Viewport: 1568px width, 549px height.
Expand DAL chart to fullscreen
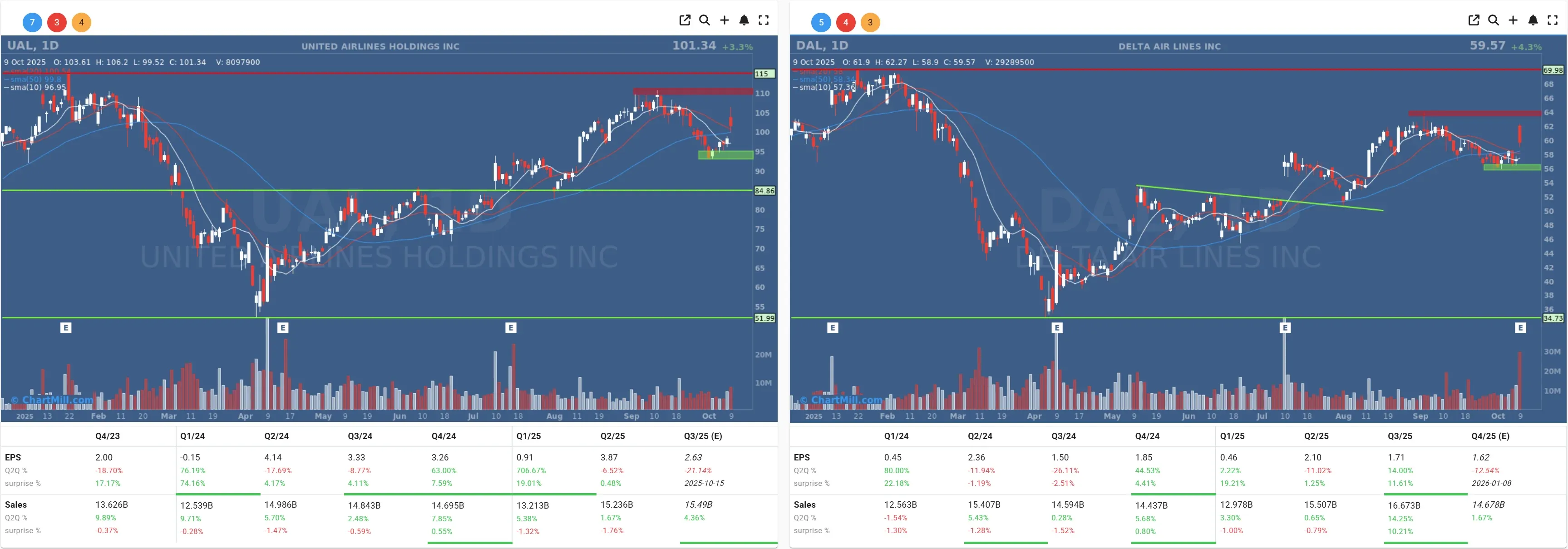tap(1552, 20)
